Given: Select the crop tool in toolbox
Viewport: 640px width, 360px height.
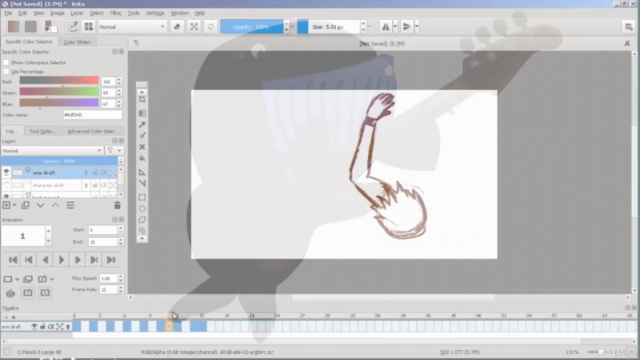Looking at the screenshot, I should pyautogui.click(x=142, y=100).
